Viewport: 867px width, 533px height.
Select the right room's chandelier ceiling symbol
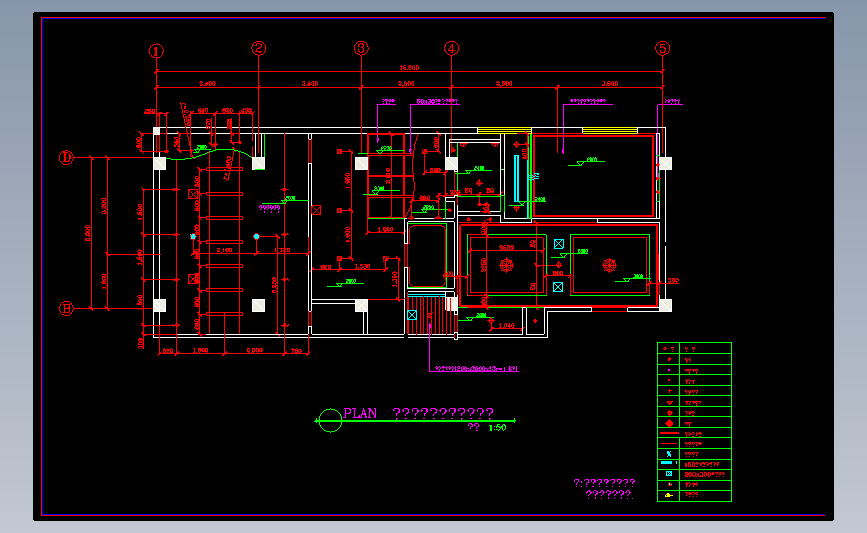point(609,265)
